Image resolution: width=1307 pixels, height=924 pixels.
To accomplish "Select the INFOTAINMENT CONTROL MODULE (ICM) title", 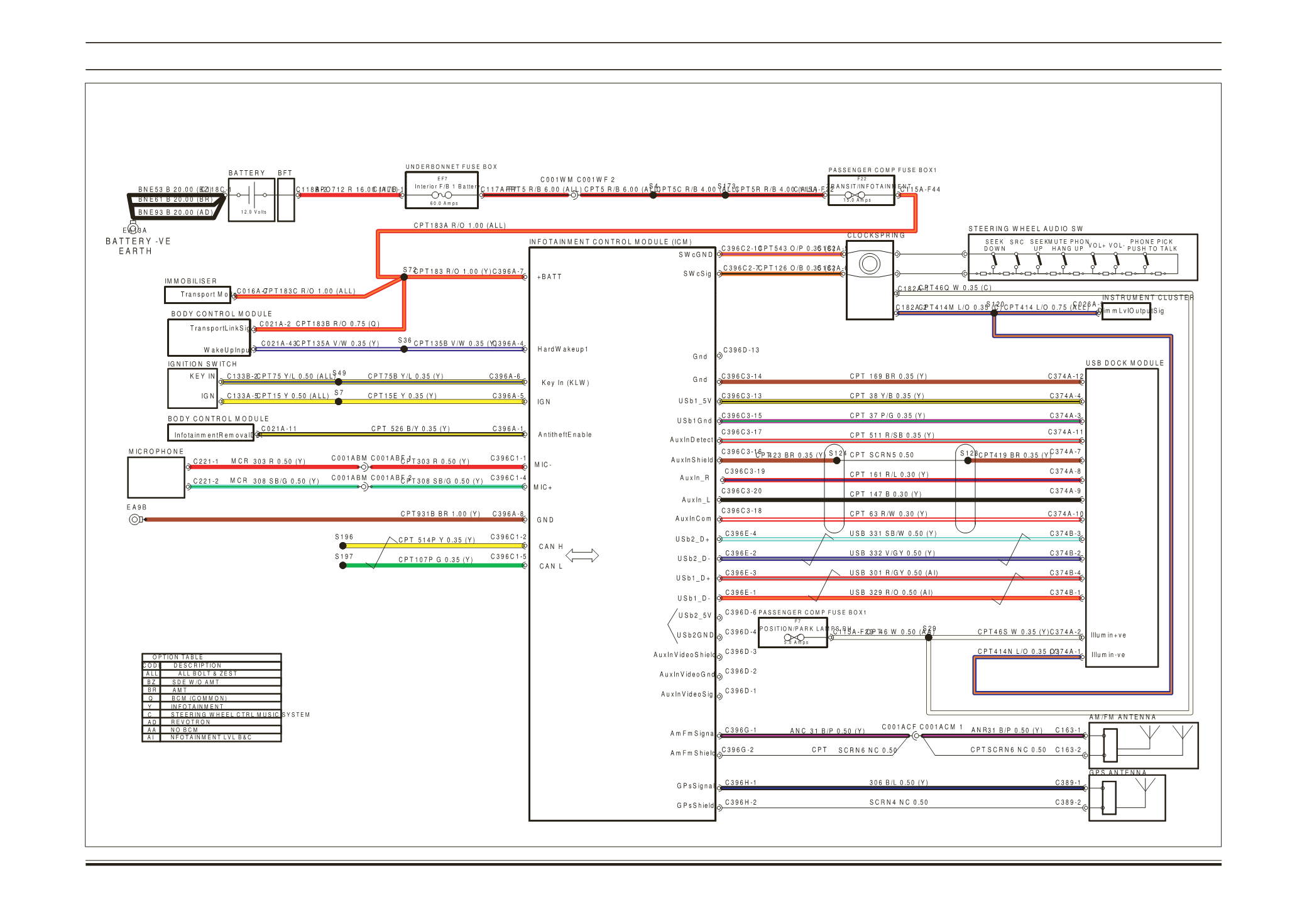I will 610,242.
